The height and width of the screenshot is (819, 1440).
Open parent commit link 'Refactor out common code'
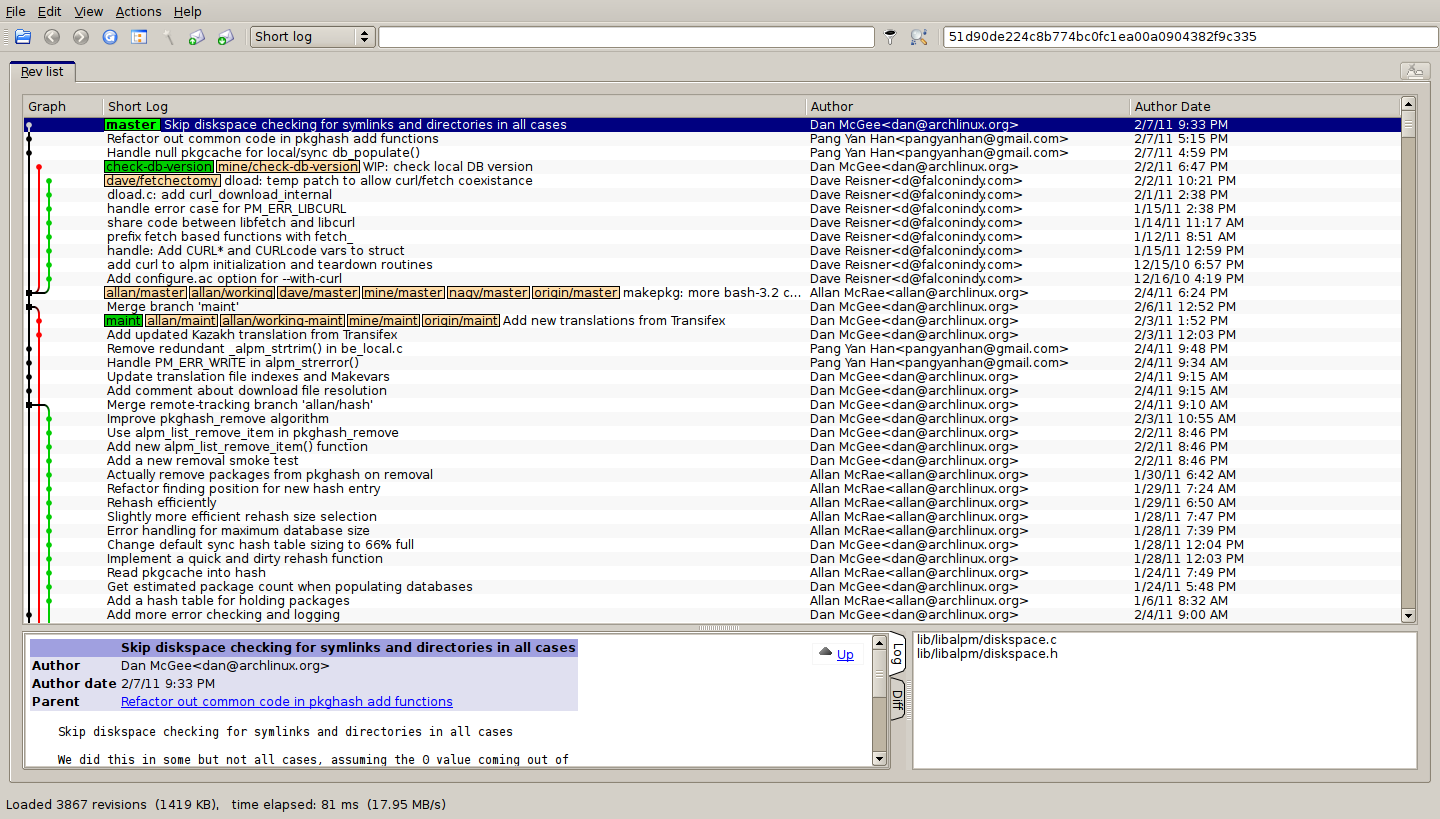tap(286, 702)
